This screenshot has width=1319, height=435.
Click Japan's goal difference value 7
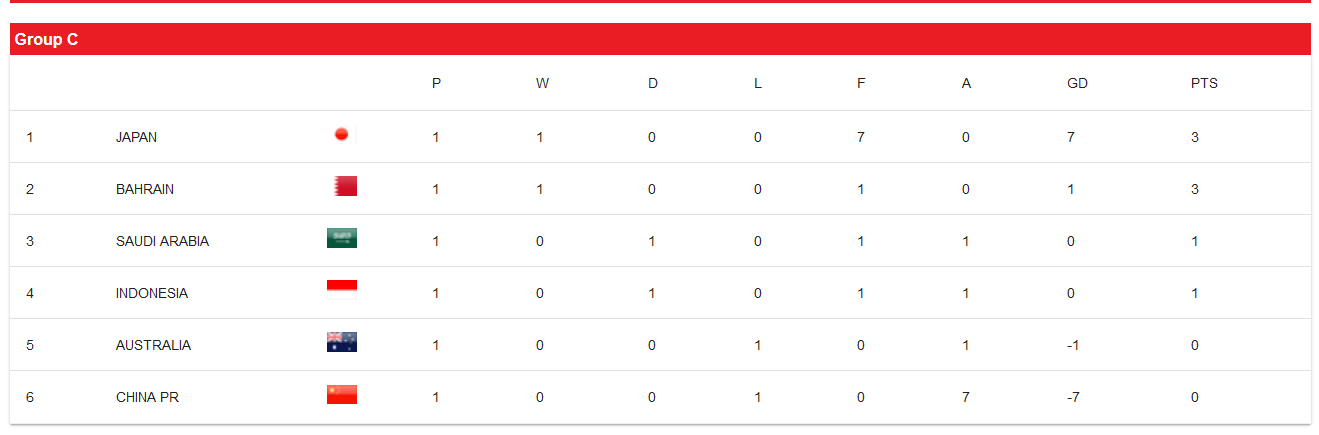(x=1071, y=137)
